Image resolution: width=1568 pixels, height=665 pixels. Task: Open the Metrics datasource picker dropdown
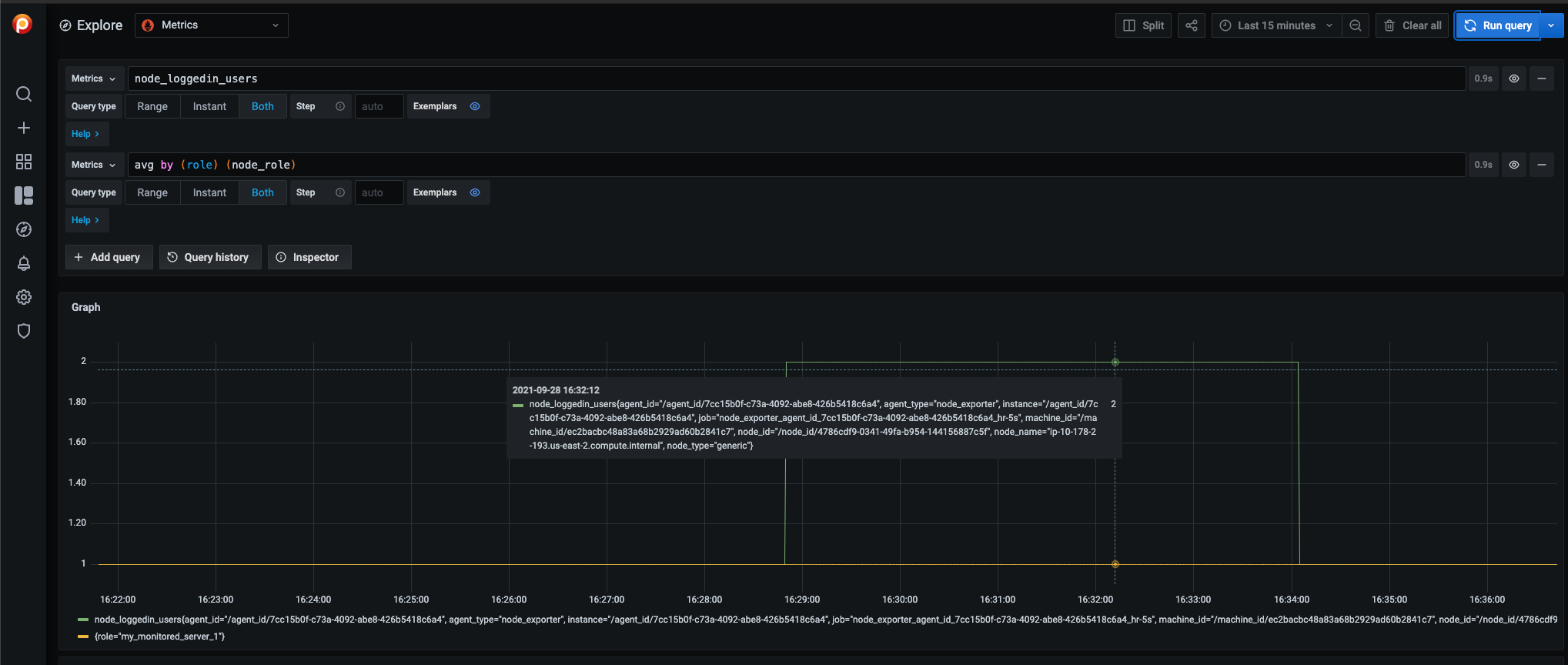click(x=212, y=25)
